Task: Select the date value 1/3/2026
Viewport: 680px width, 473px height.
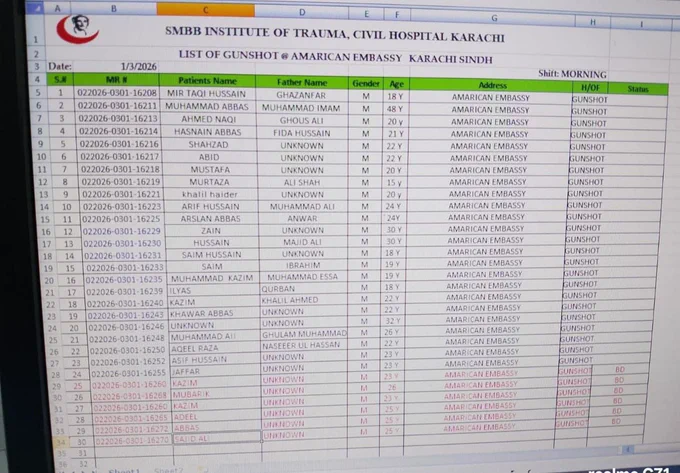Action: [x=139, y=66]
